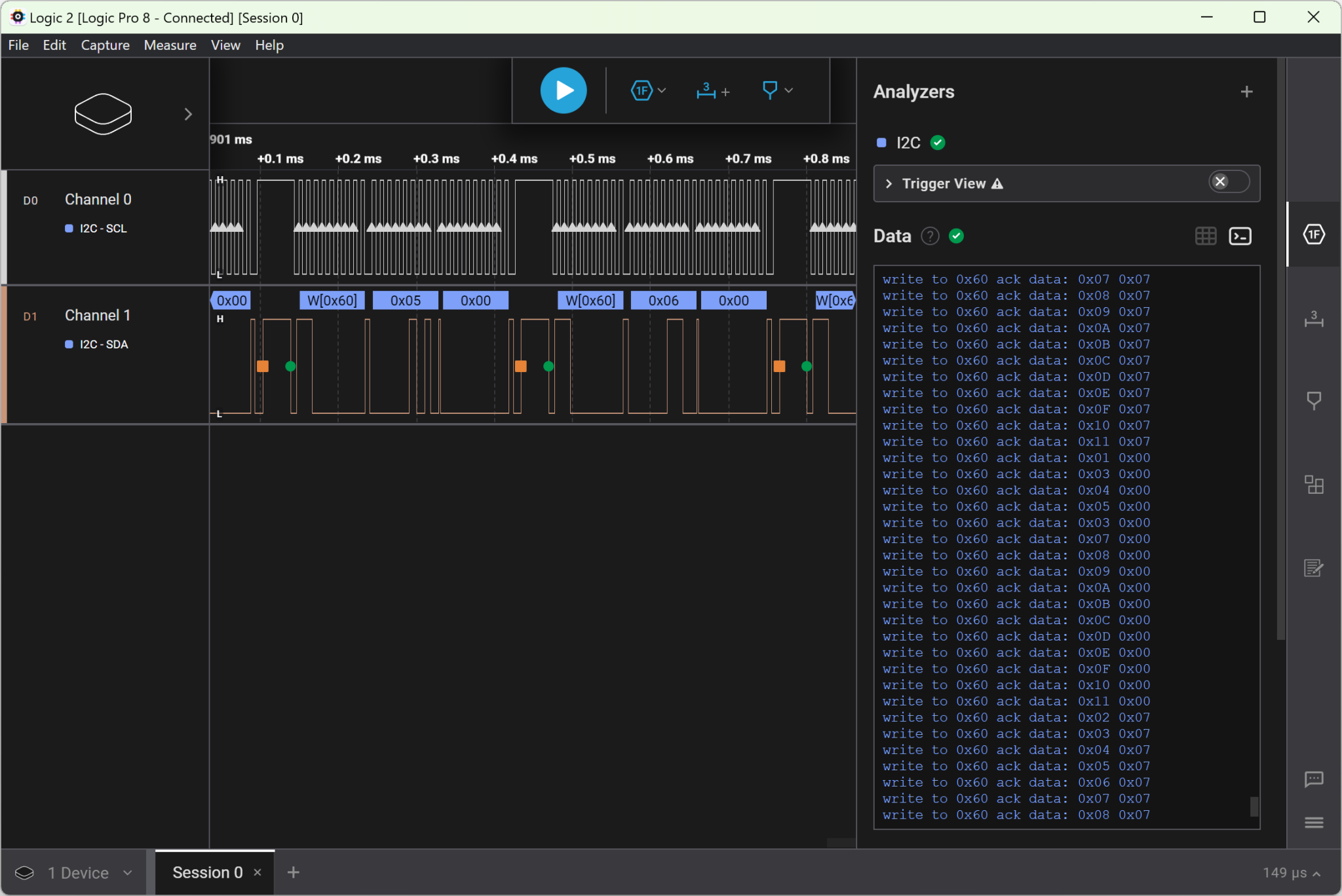Screen dimensions: 1342x896
Task: Click the I2C - SCL color square
Action: [69, 229]
